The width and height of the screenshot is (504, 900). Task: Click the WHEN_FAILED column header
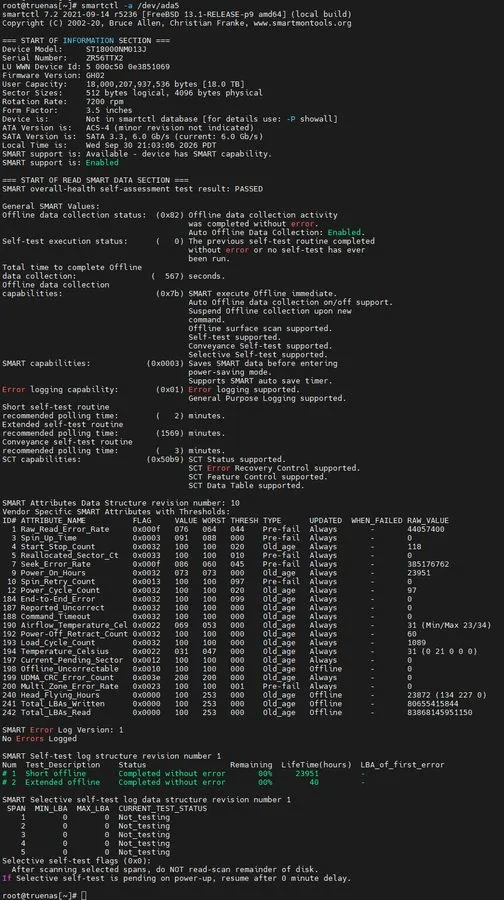pos(377,521)
